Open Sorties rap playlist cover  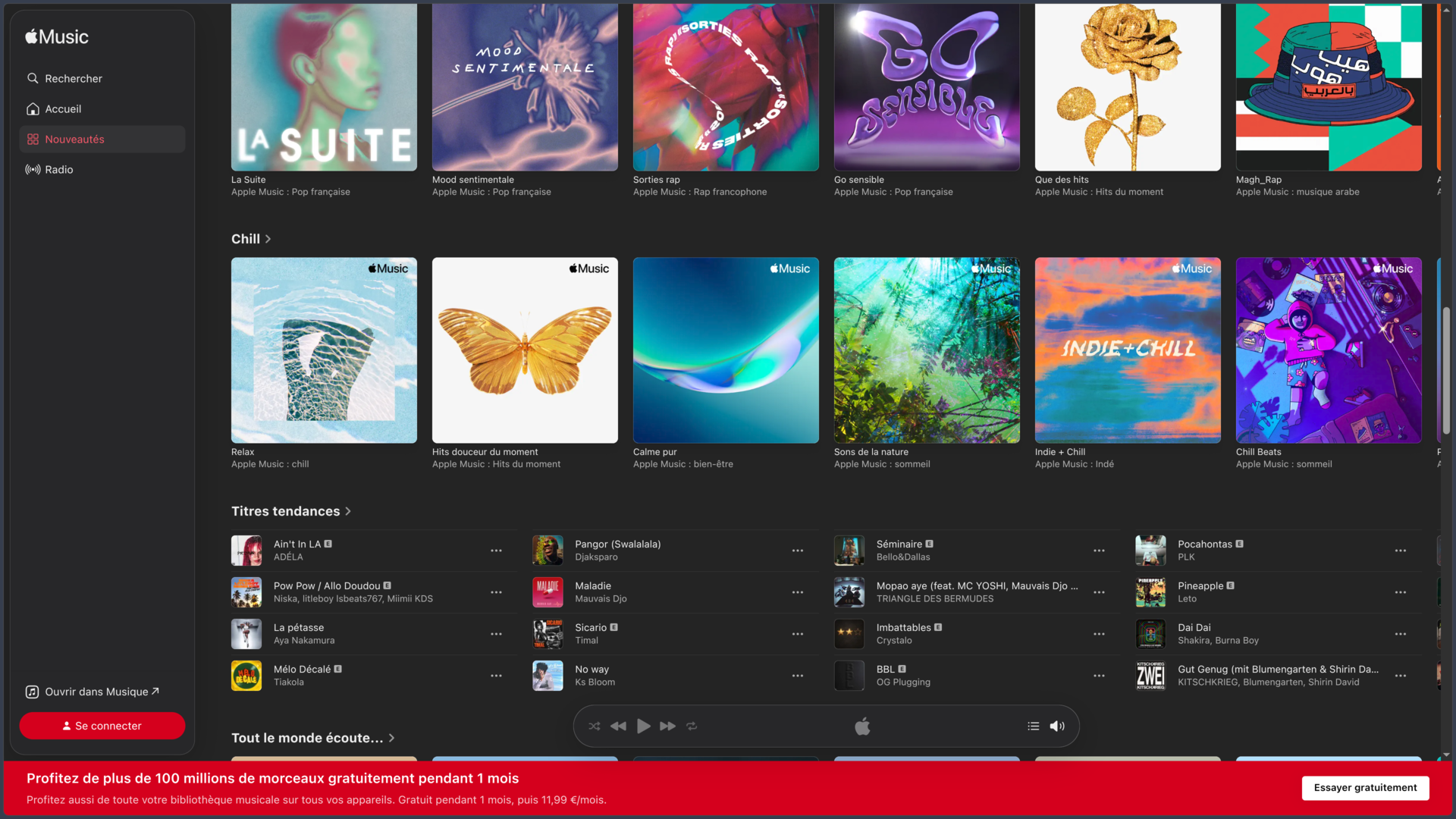(x=726, y=87)
